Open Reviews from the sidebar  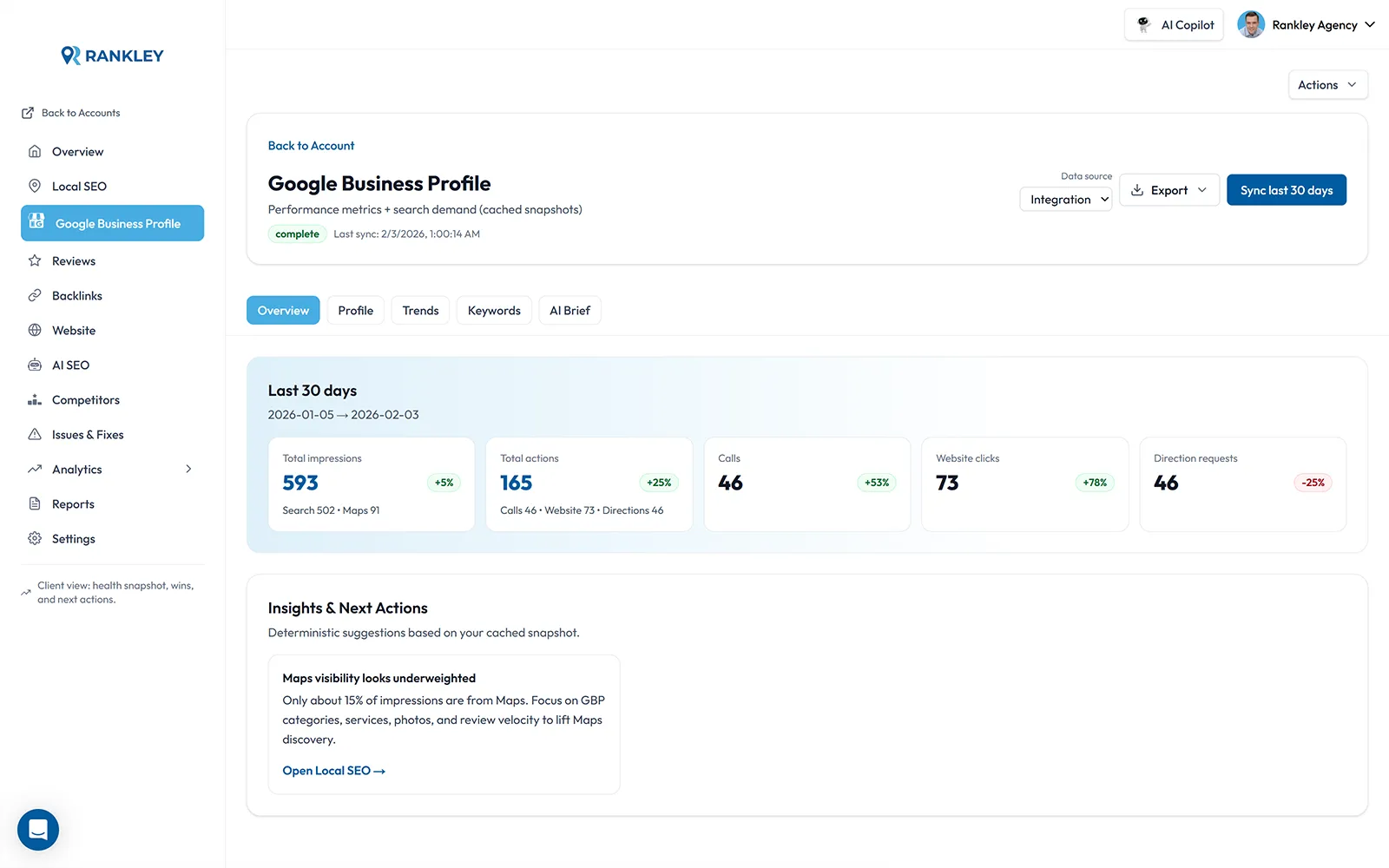coord(73,260)
